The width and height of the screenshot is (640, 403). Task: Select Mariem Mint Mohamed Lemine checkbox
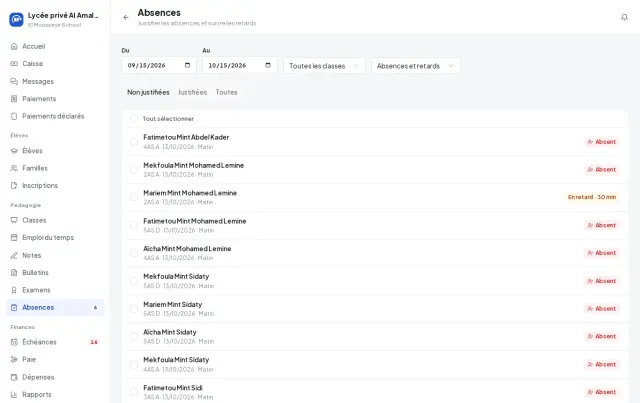134,197
